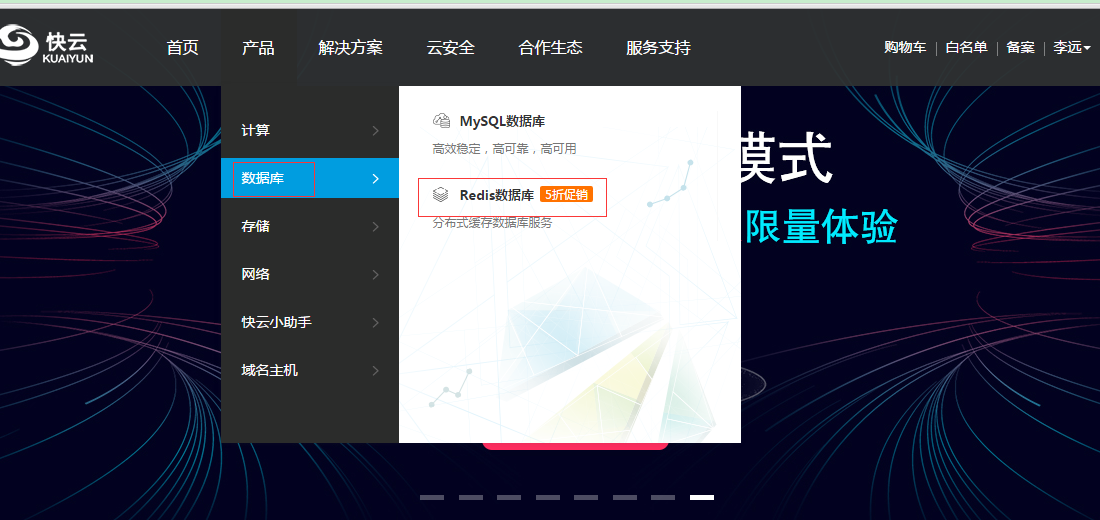Expand the chevron beside 存储

376,227
